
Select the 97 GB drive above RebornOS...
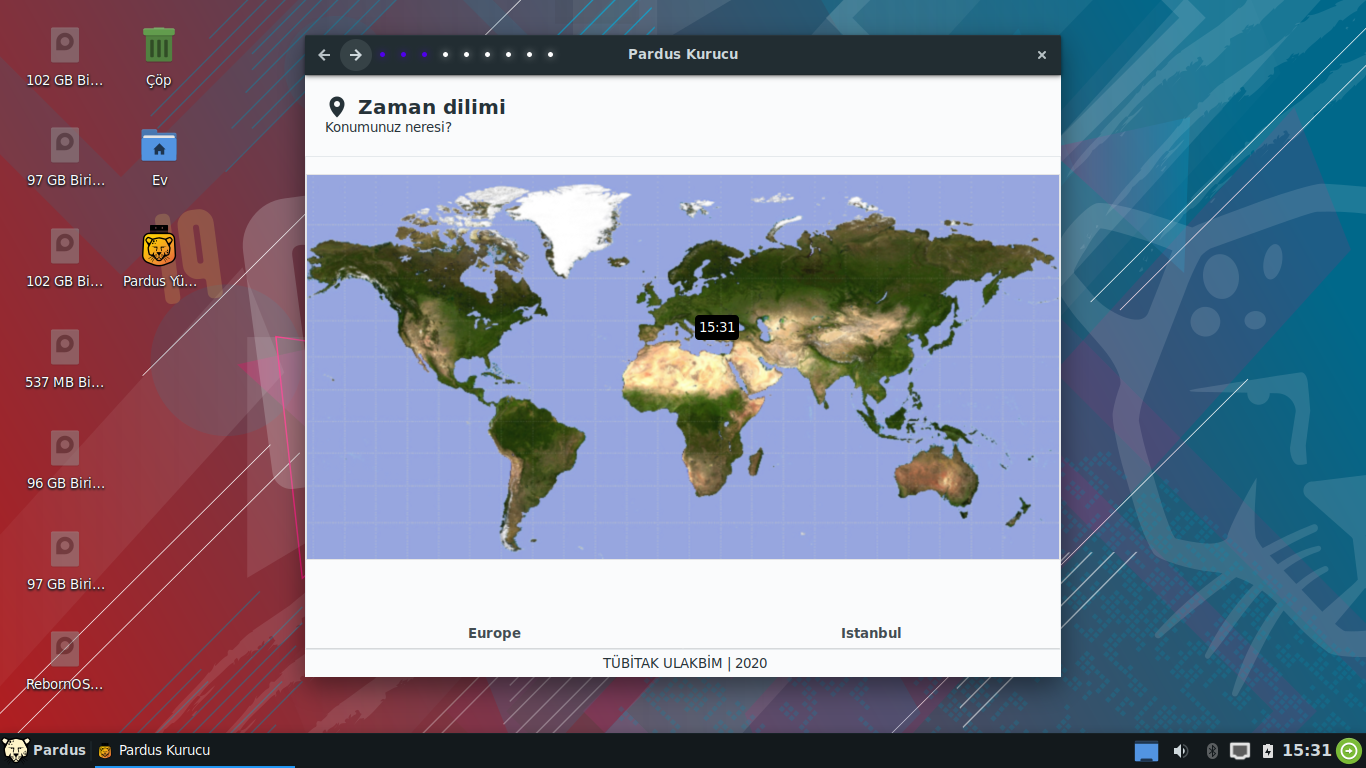pos(65,560)
